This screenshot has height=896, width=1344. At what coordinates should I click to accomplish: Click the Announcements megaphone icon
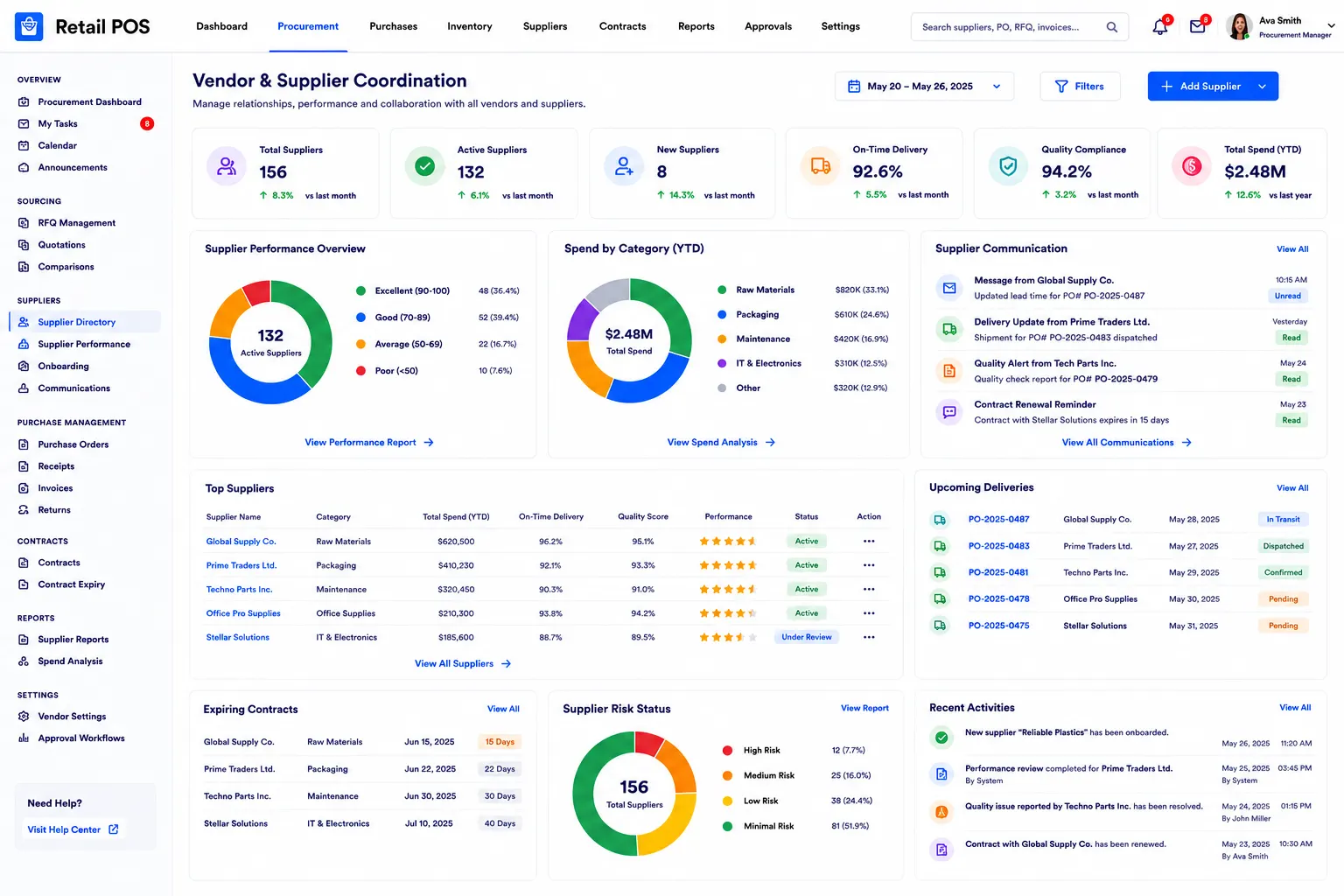(x=24, y=168)
